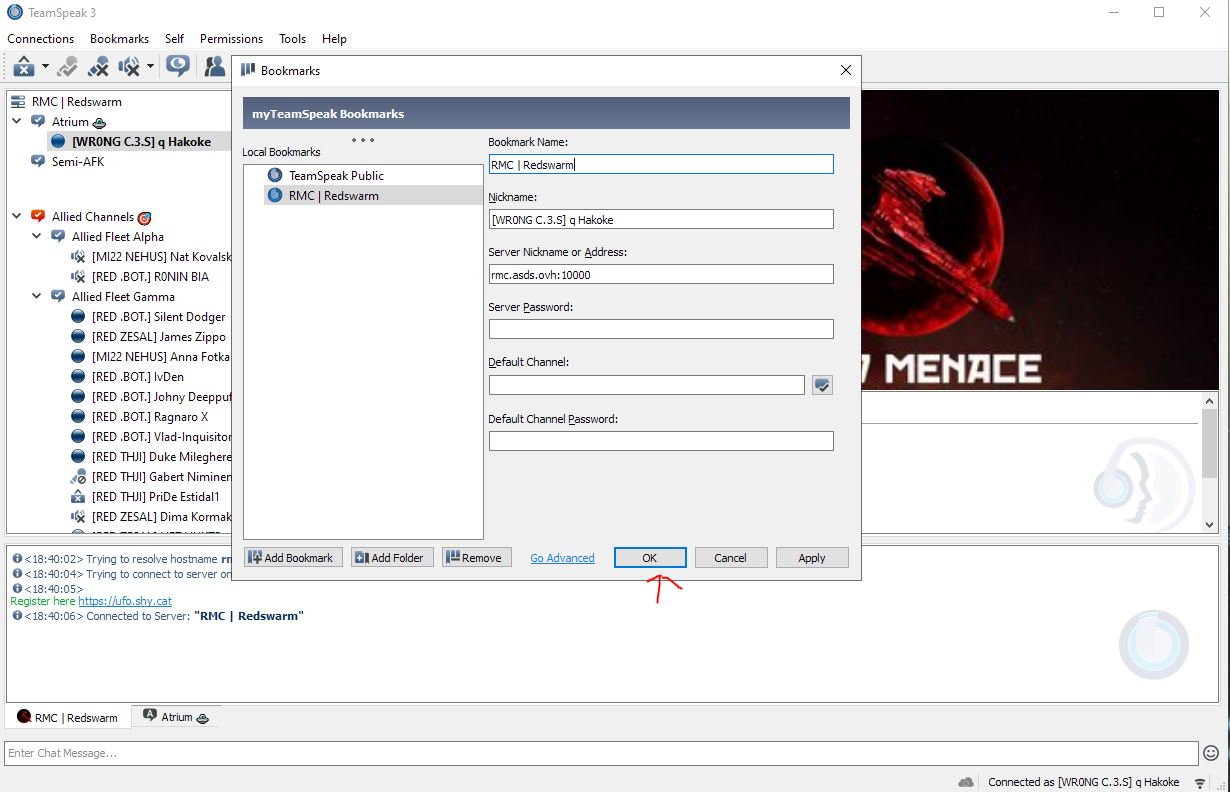Select TeamSpeak Public bookmark
Screen dimensions: 1230x792
(336, 175)
